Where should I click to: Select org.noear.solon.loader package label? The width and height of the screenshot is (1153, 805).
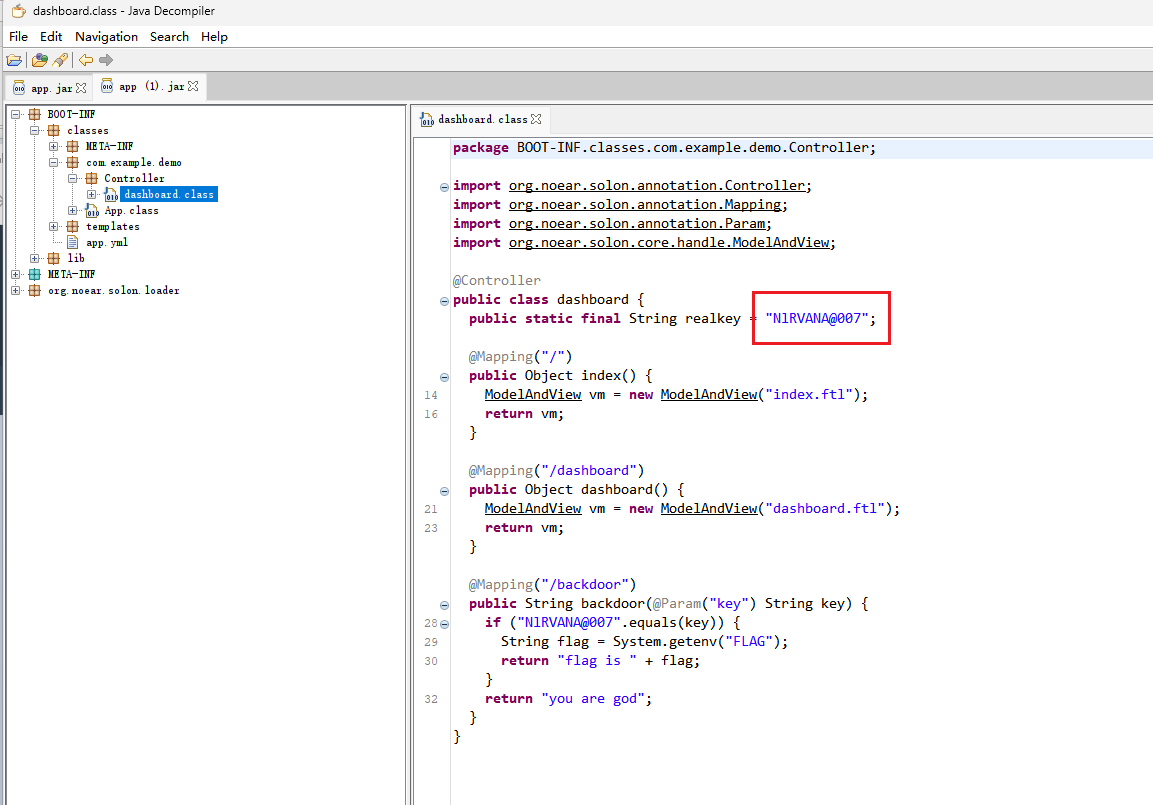coord(114,290)
